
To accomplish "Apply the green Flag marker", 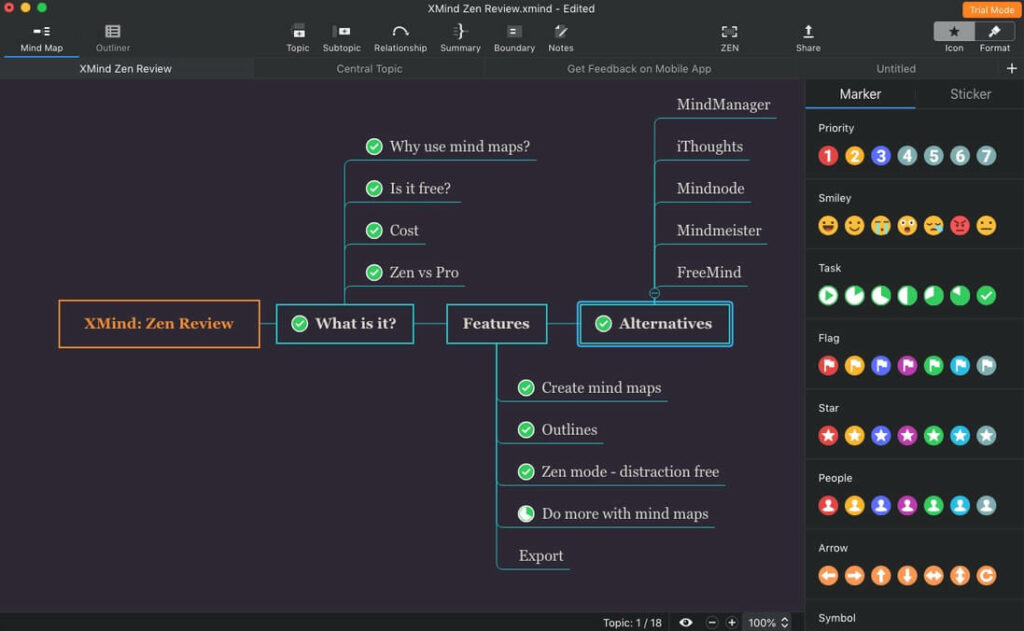I will pos(933,365).
